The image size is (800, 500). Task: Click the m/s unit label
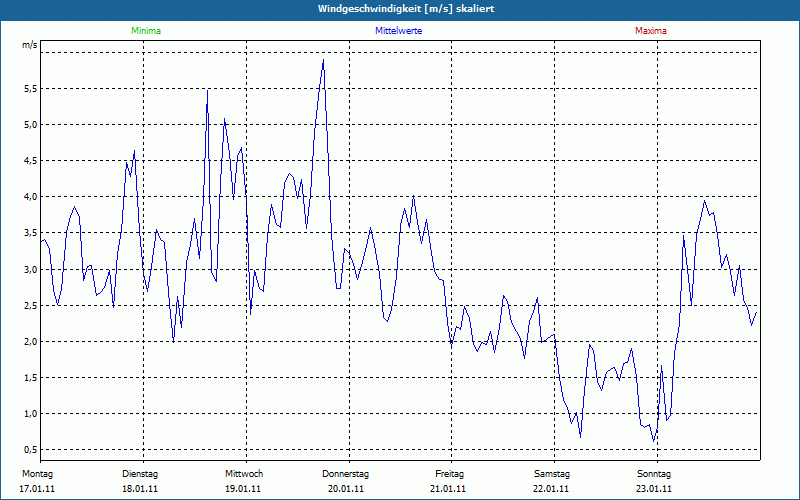point(30,45)
